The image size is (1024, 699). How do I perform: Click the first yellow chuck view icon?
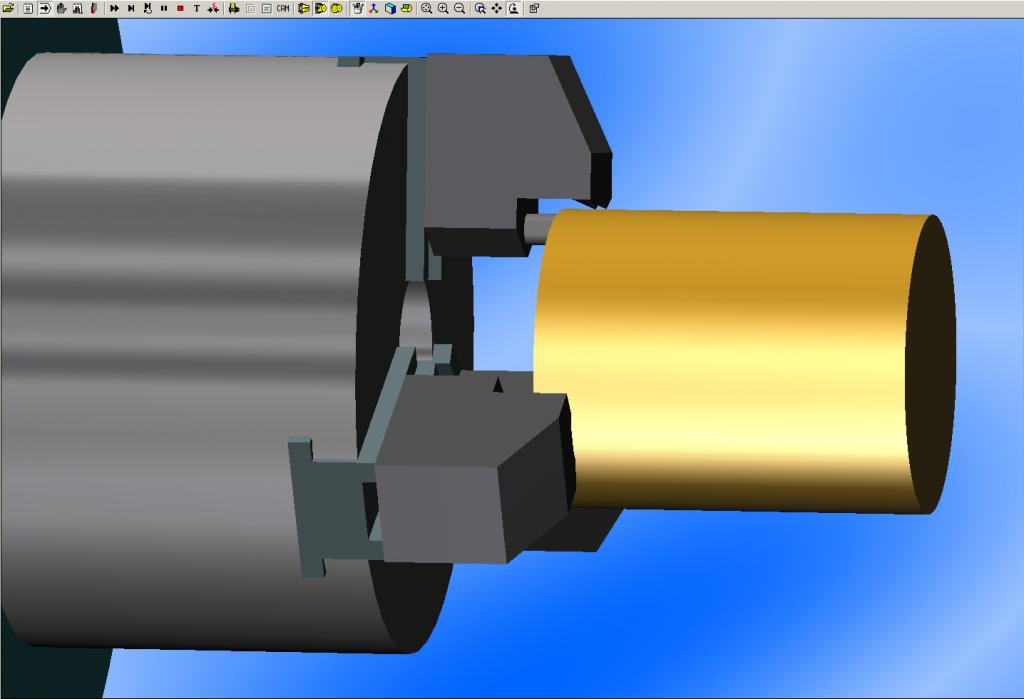coord(304,8)
